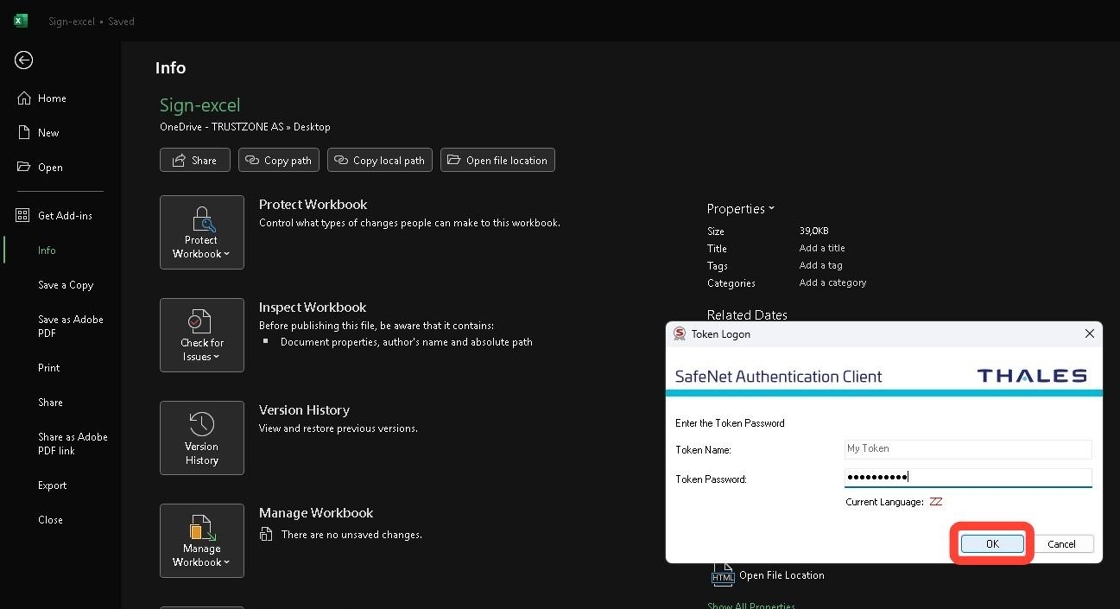Screen dimensions: 1120x609
Task: Click Copy local path button
Action: [379, 160]
